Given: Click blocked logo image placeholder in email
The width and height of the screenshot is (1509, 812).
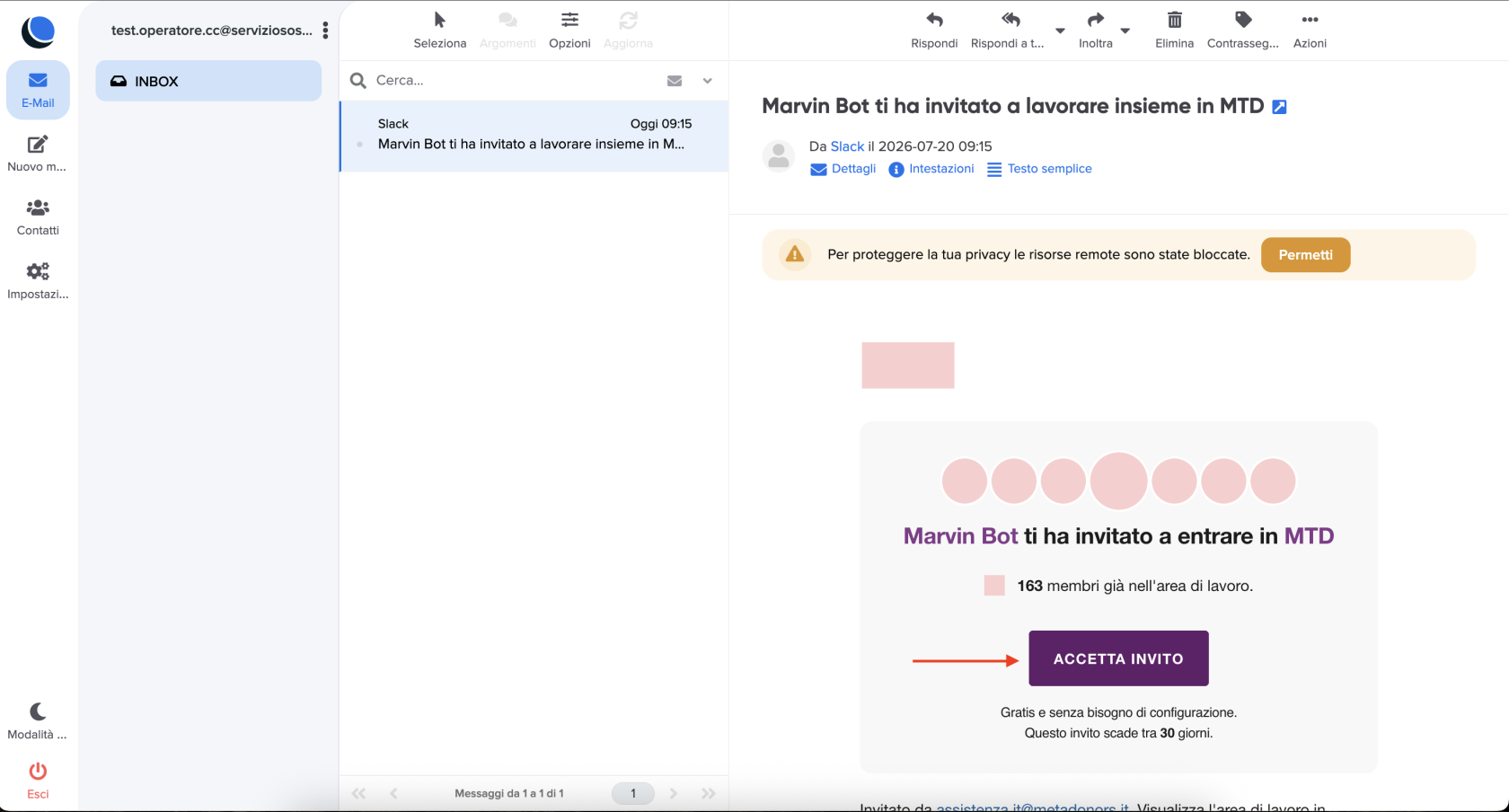Looking at the screenshot, I should [908, 366].
